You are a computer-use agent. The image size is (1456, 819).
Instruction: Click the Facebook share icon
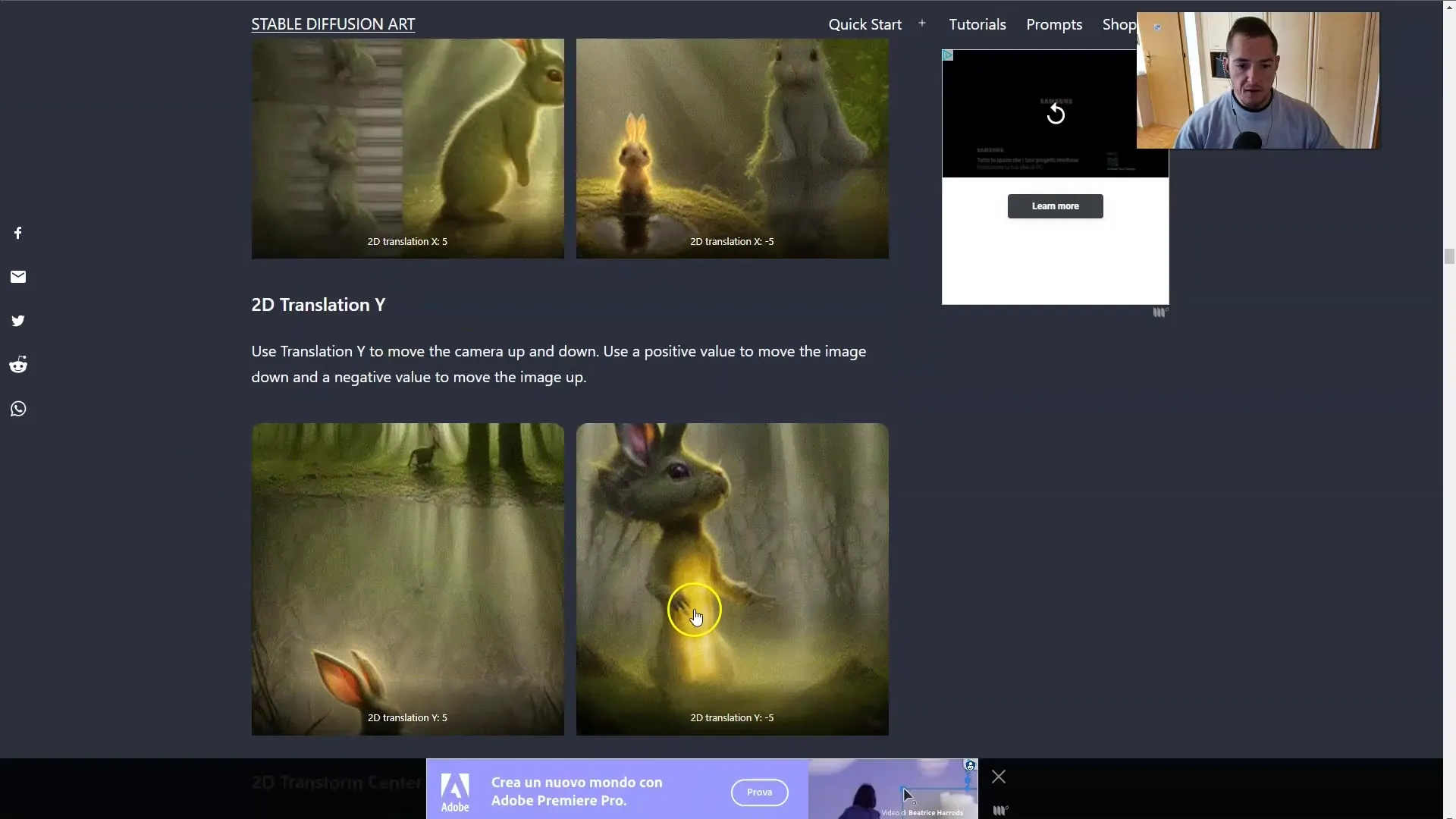[18, 232]
